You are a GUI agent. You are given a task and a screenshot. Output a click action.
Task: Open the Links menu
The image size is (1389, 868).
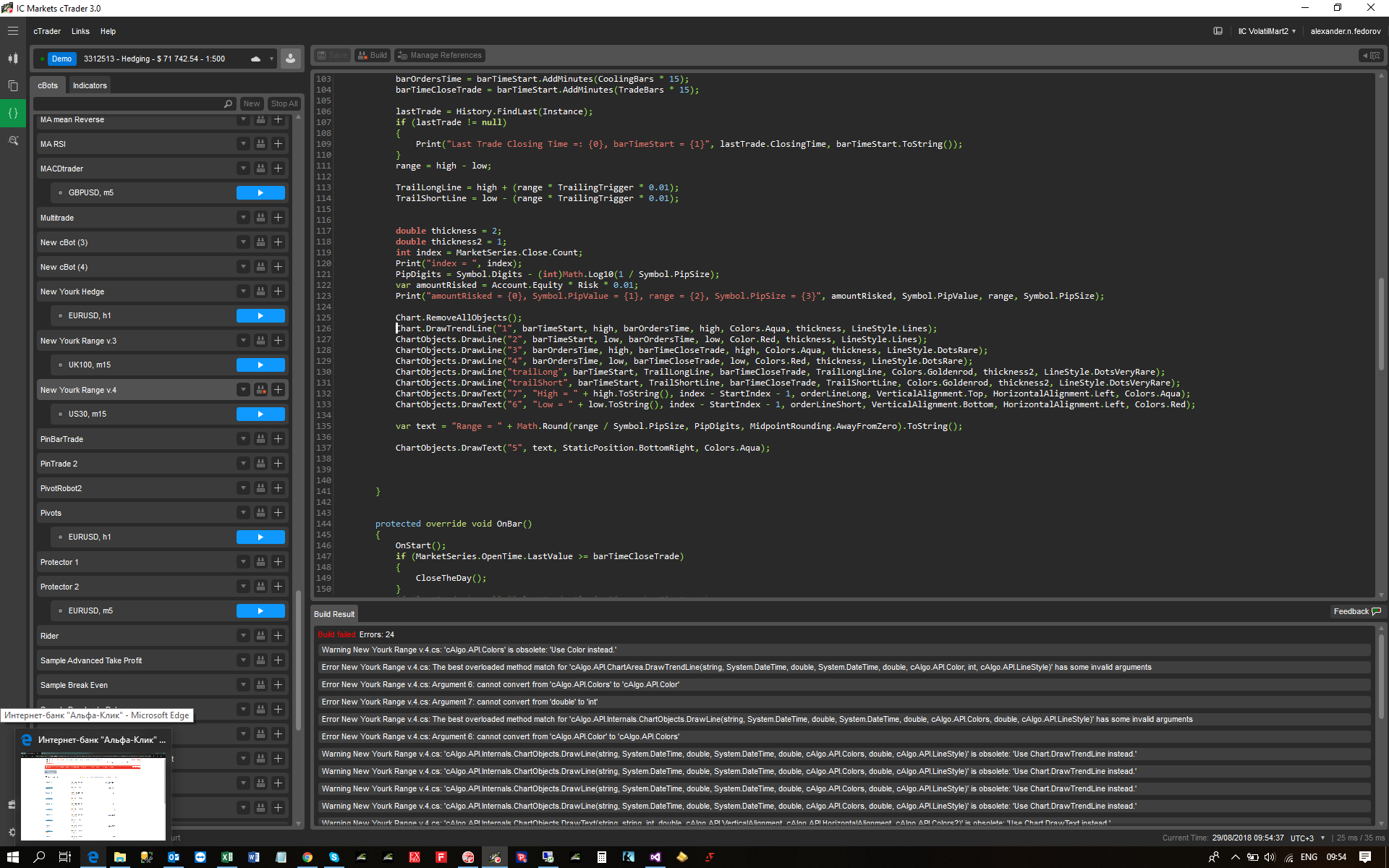(80, 31)
